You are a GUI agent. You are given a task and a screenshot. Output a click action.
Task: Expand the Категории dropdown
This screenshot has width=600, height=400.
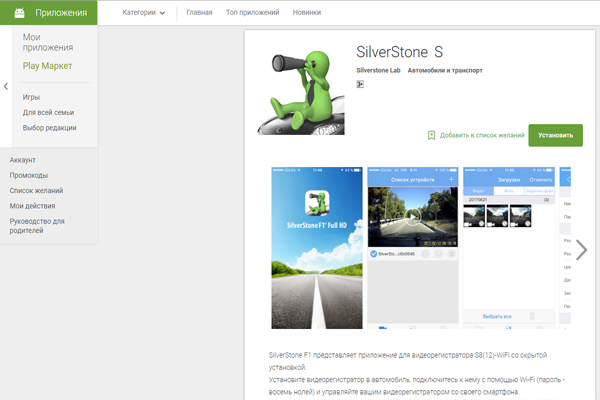[143, 13]
